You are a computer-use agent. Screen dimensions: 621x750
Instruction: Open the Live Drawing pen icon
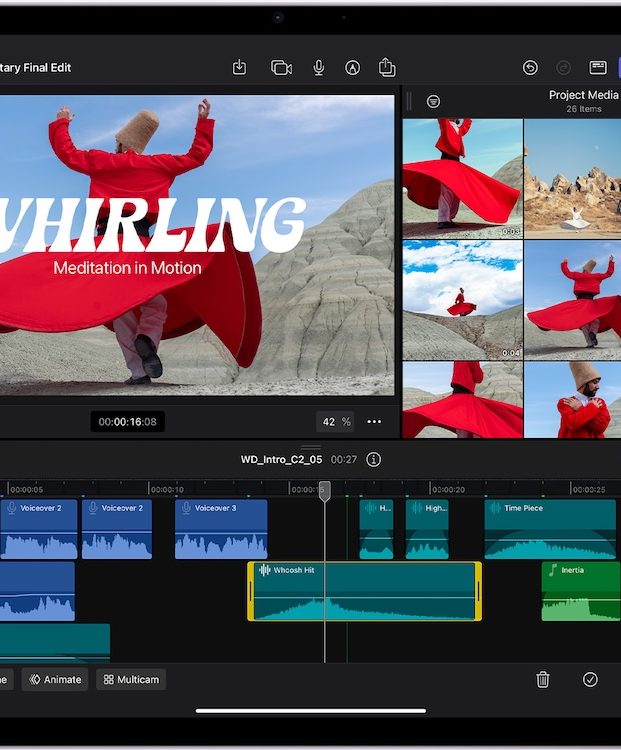click(352, 67)
